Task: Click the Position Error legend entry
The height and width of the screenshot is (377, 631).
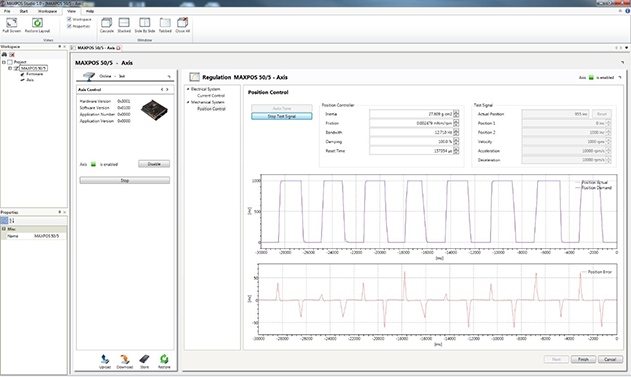Action: 597,272
